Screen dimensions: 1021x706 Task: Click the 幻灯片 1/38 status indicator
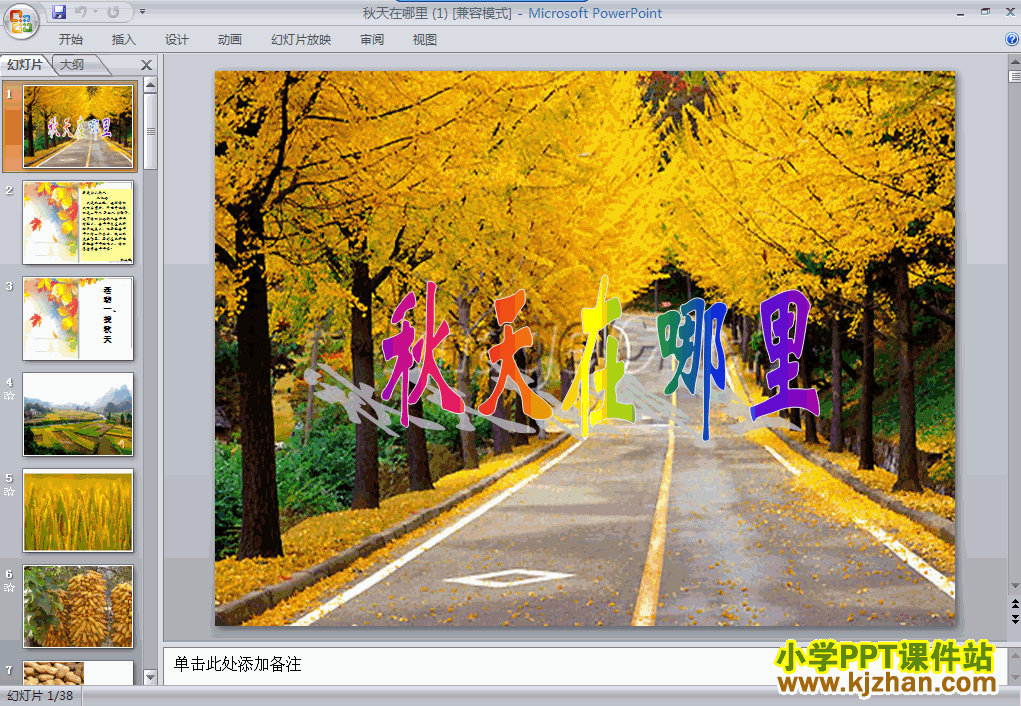coord(40,696)
